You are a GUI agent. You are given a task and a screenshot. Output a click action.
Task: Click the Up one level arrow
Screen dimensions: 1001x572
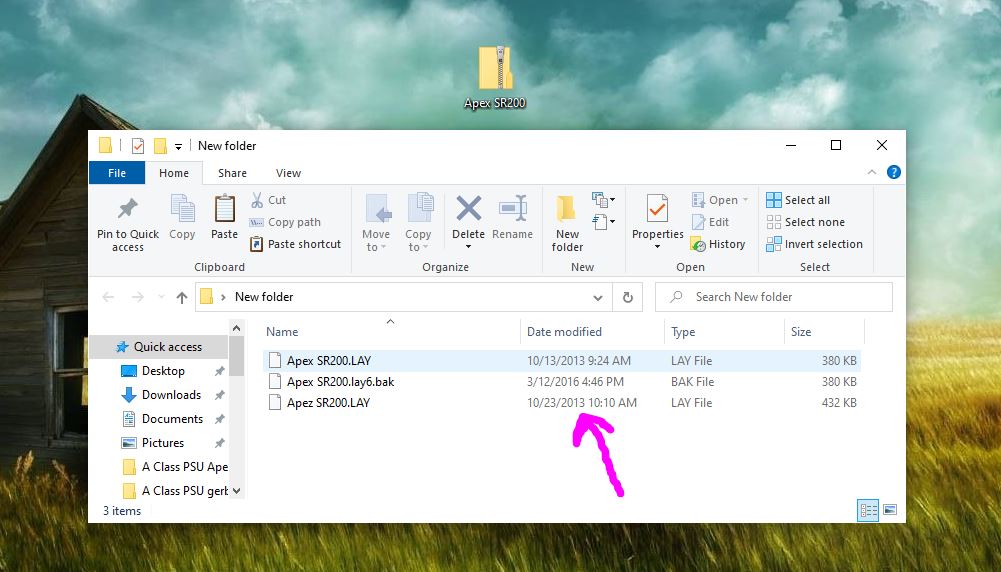tap(182, 297)
